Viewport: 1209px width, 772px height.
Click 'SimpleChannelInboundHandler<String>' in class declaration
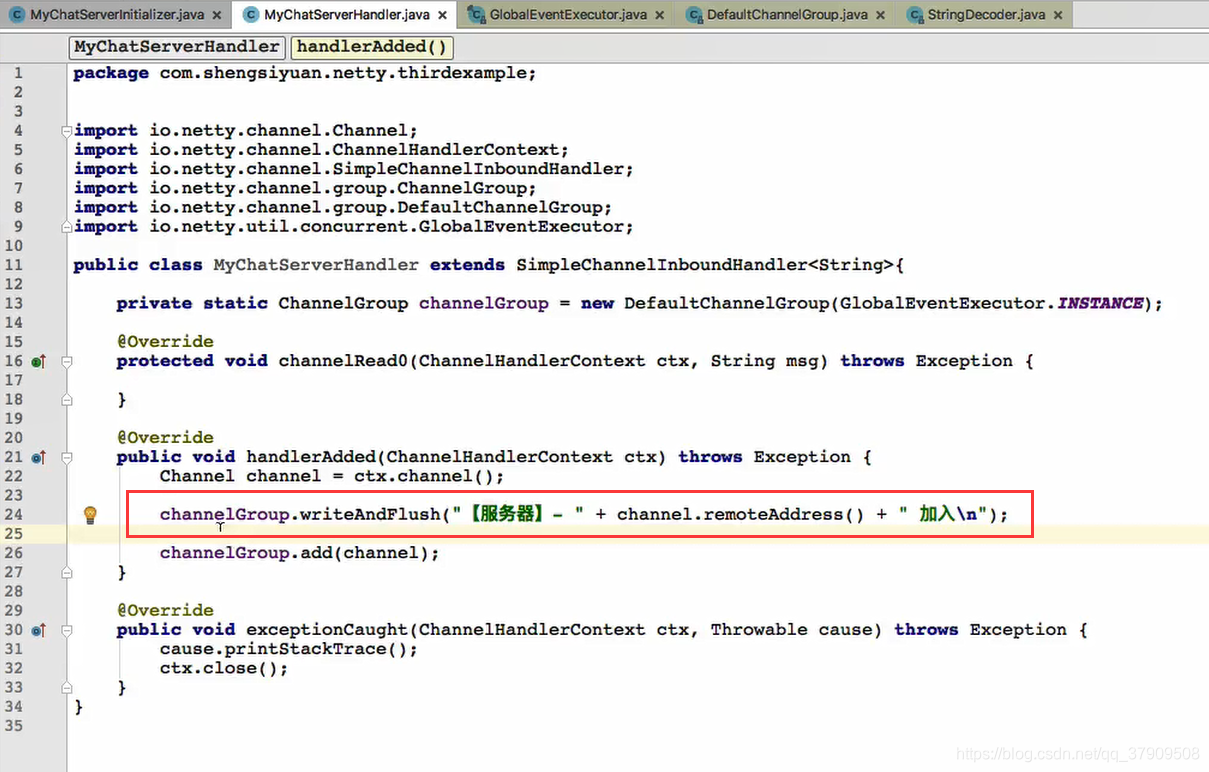pyautogui.click(x=706, y=265)
